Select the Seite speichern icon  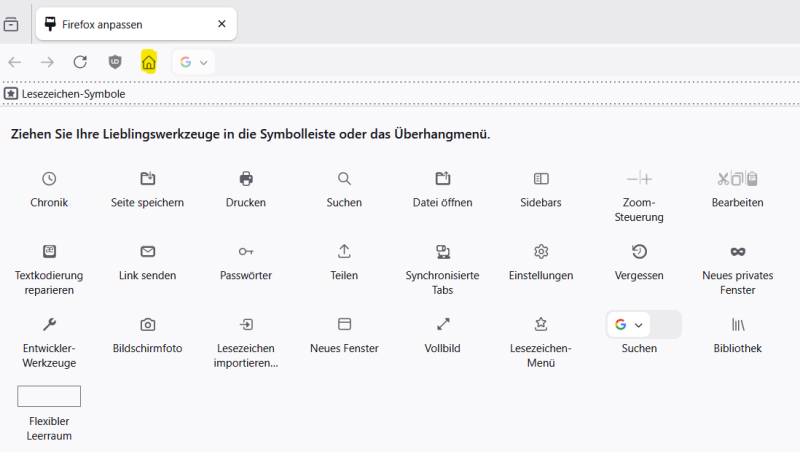[x=147, y=179]
